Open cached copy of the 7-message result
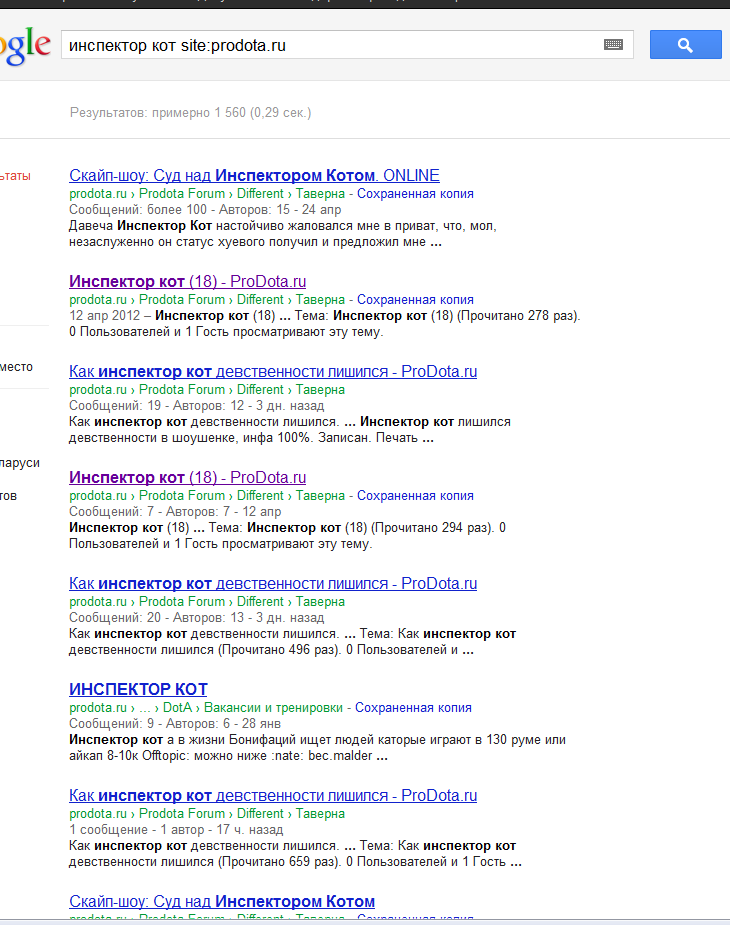This screenshot has width=730, height=925. click(415, 496)
